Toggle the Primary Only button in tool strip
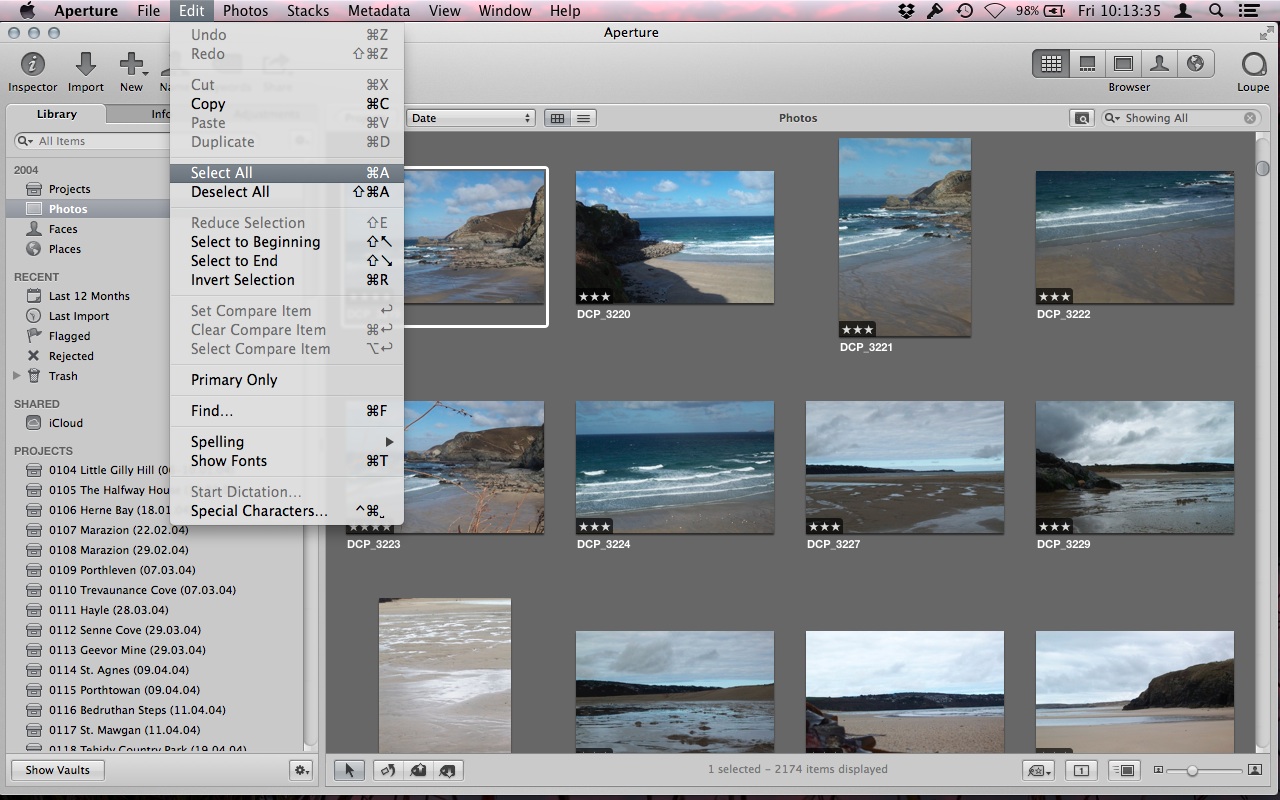The height and width of the screenshot is (800, 1280). (x=1081, y=770)
